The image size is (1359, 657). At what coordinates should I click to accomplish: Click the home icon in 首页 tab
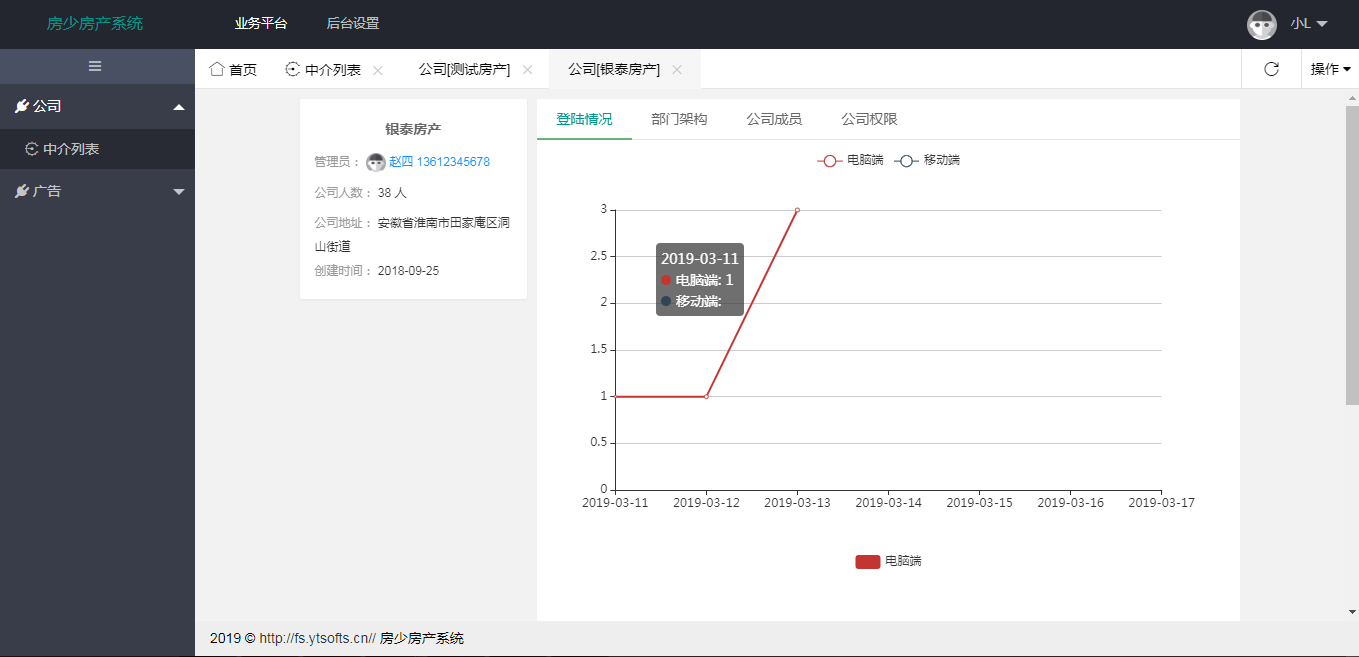click(216, 69)
